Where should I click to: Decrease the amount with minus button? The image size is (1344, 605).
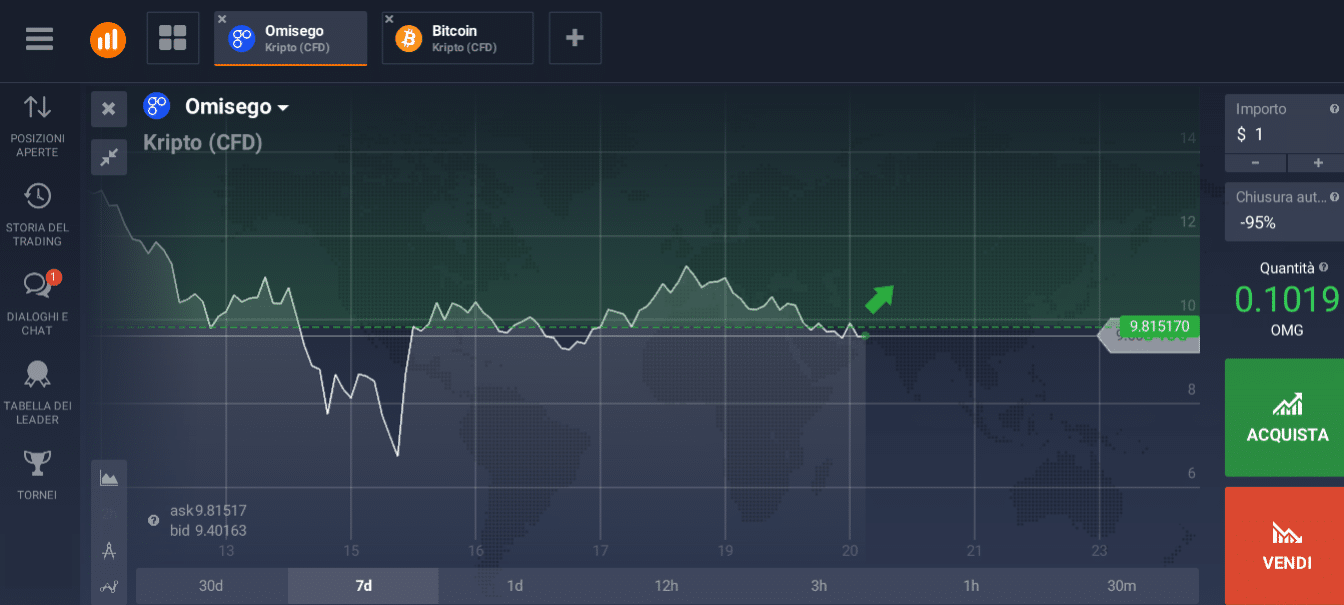pos(1255,163)
